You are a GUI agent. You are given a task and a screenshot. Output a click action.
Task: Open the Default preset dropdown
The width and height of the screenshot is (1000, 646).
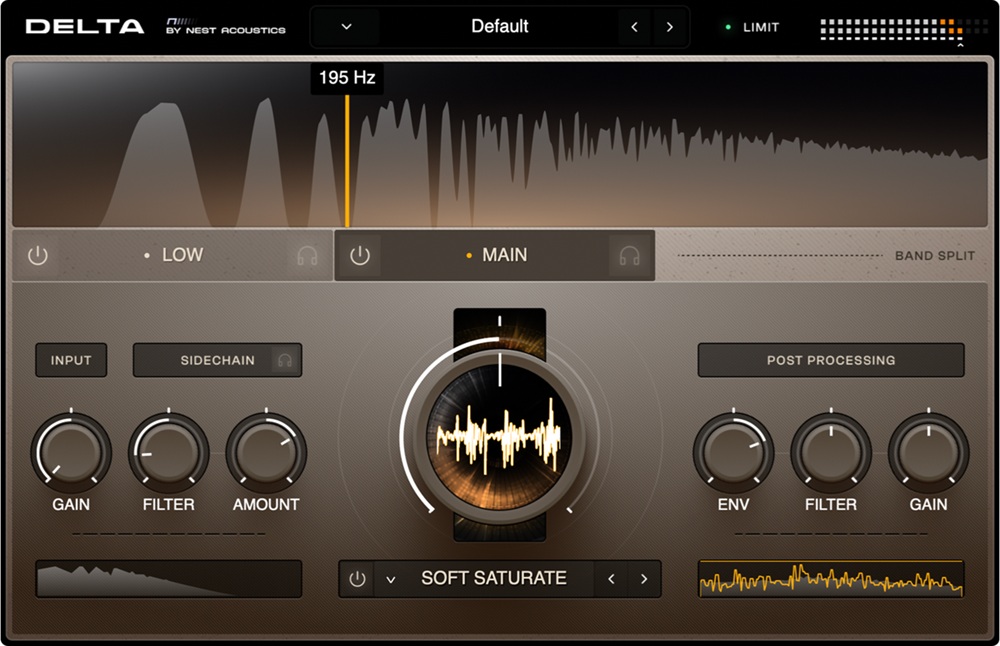click(x=344, y=27)
